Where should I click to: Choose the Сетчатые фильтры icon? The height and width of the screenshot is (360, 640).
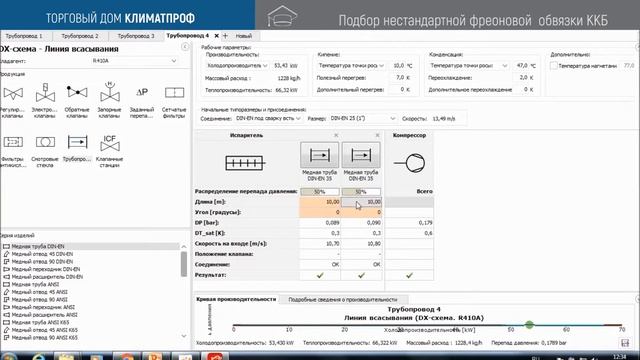pyautogui.click(x=174, y=93)
